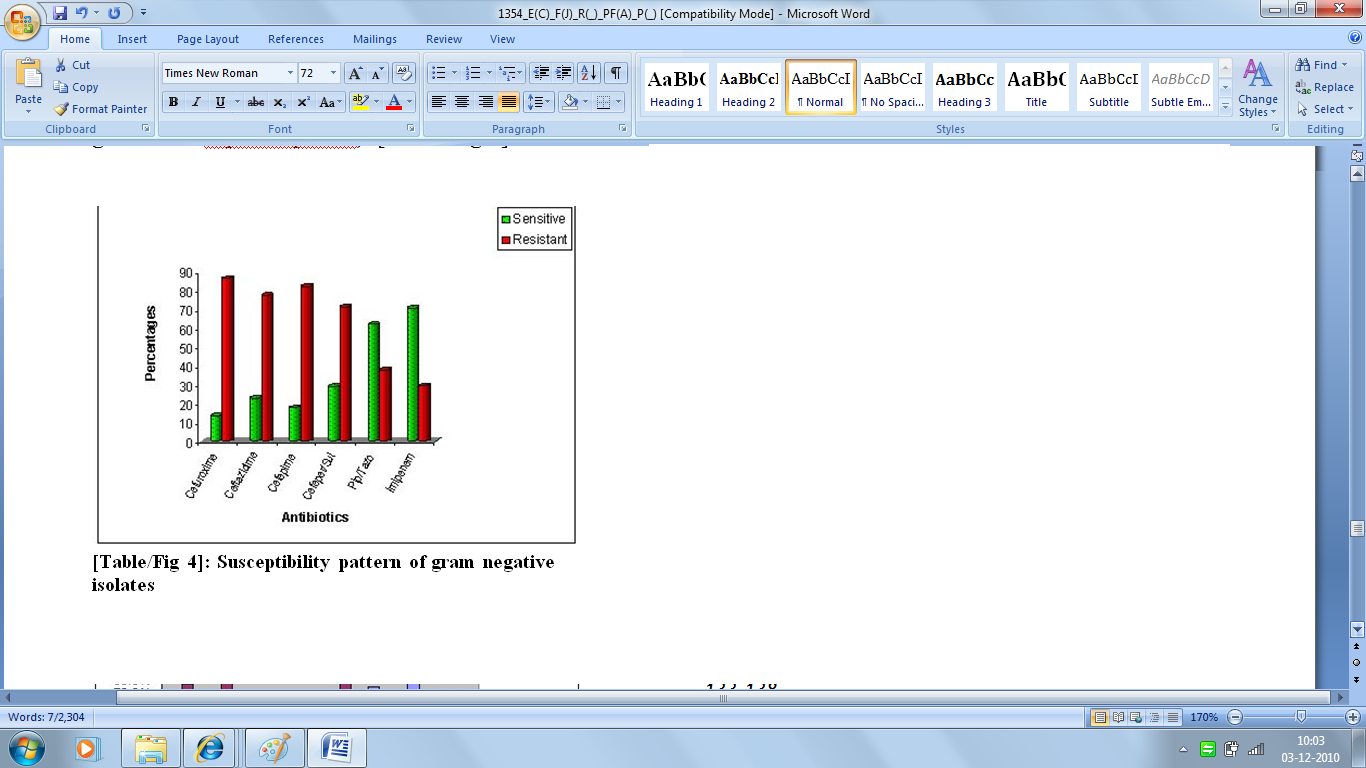This screenshot has height=768, width=1366.
Task: Apply Superscript formatting
Action: coord(303,102)
